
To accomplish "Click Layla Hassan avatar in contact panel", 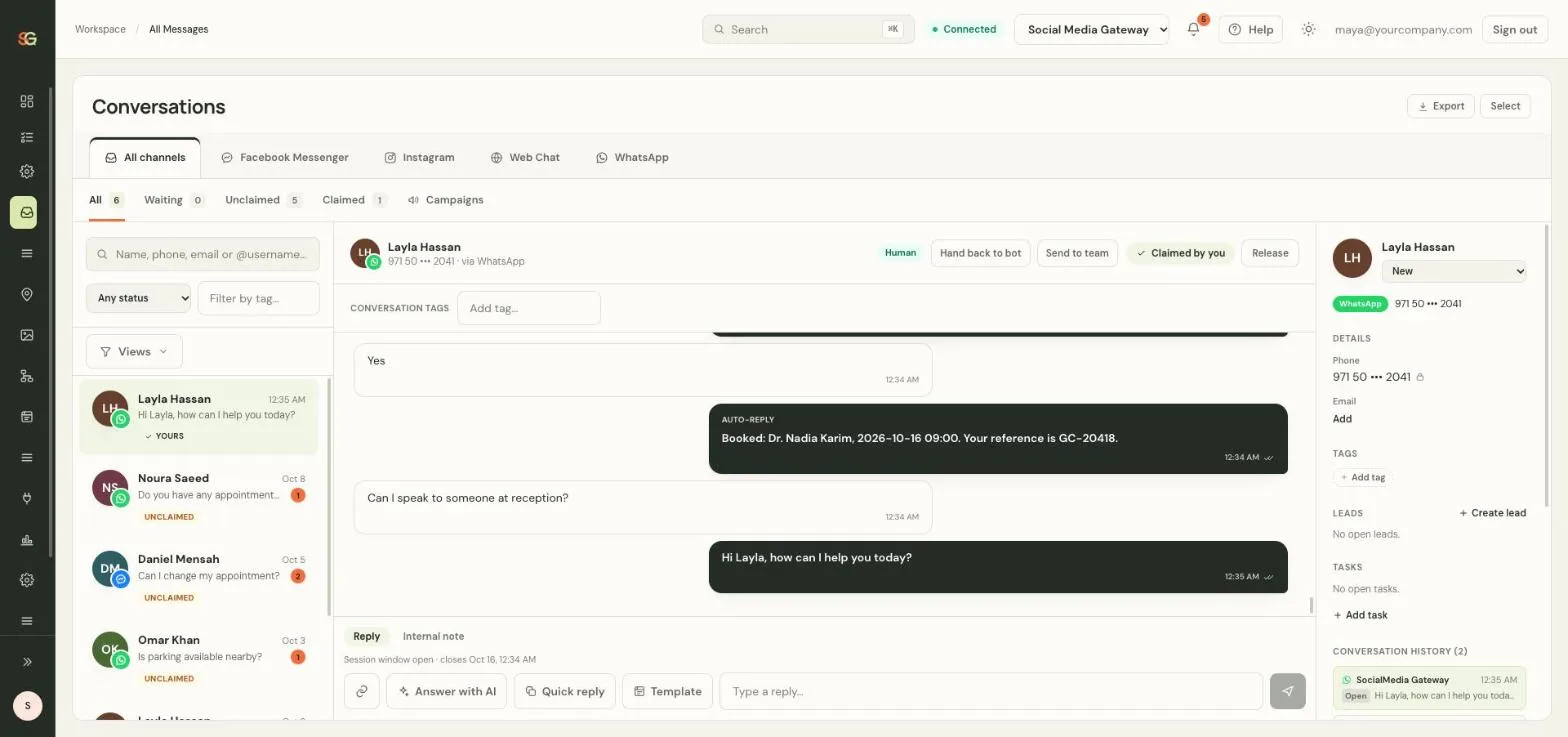I will click(1352, 258).
